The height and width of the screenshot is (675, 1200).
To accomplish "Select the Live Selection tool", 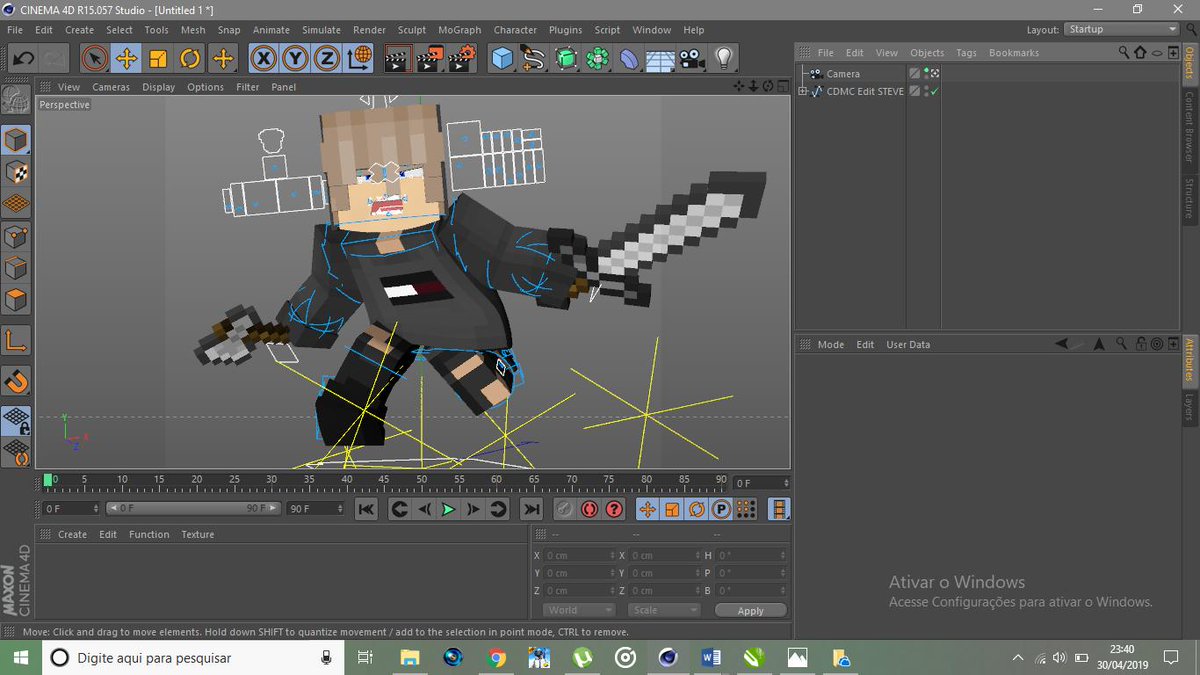I will 95,59.
